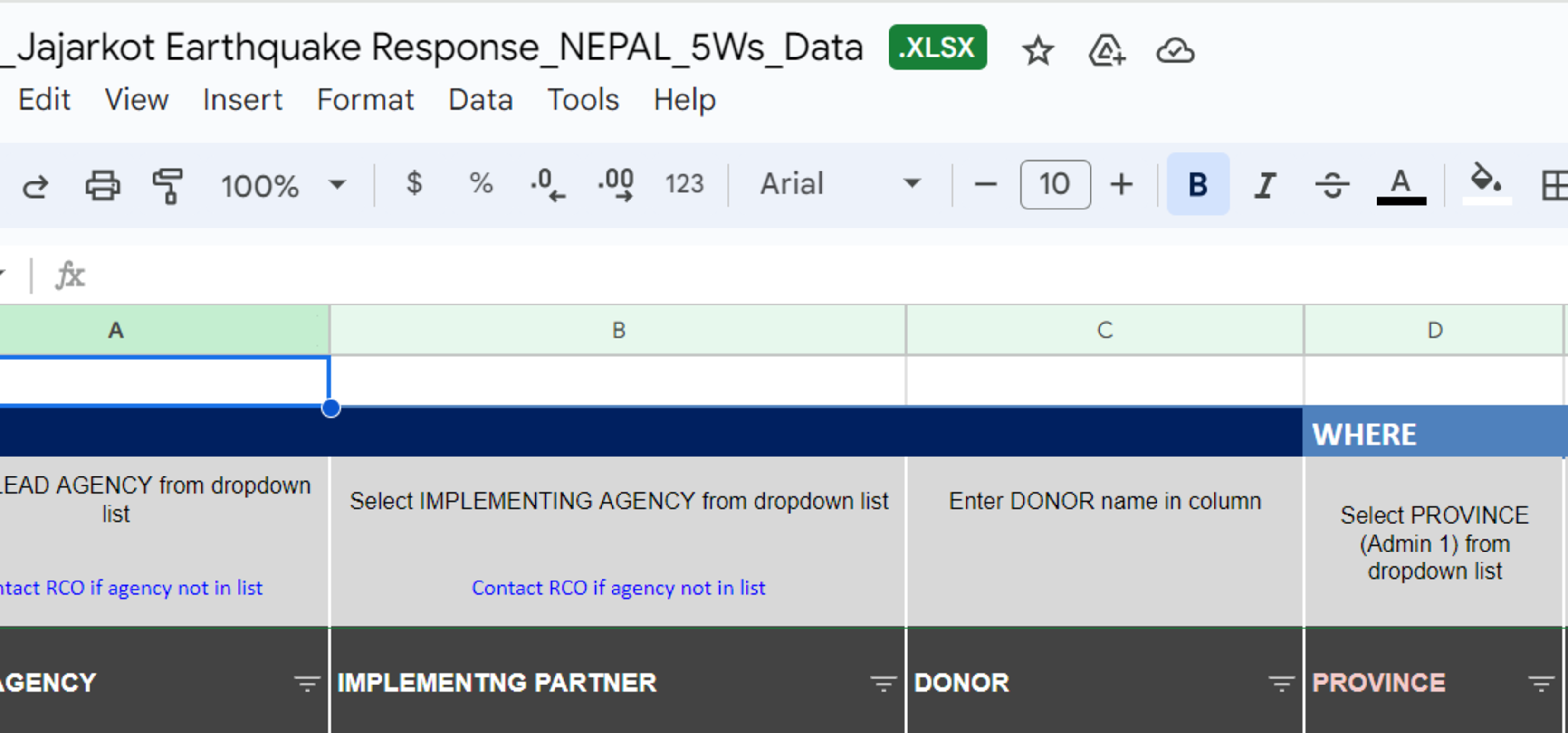Screen dimensions: 1568x733
Task: Toggle bold formatting button
Action: (x=1198, y=184)
